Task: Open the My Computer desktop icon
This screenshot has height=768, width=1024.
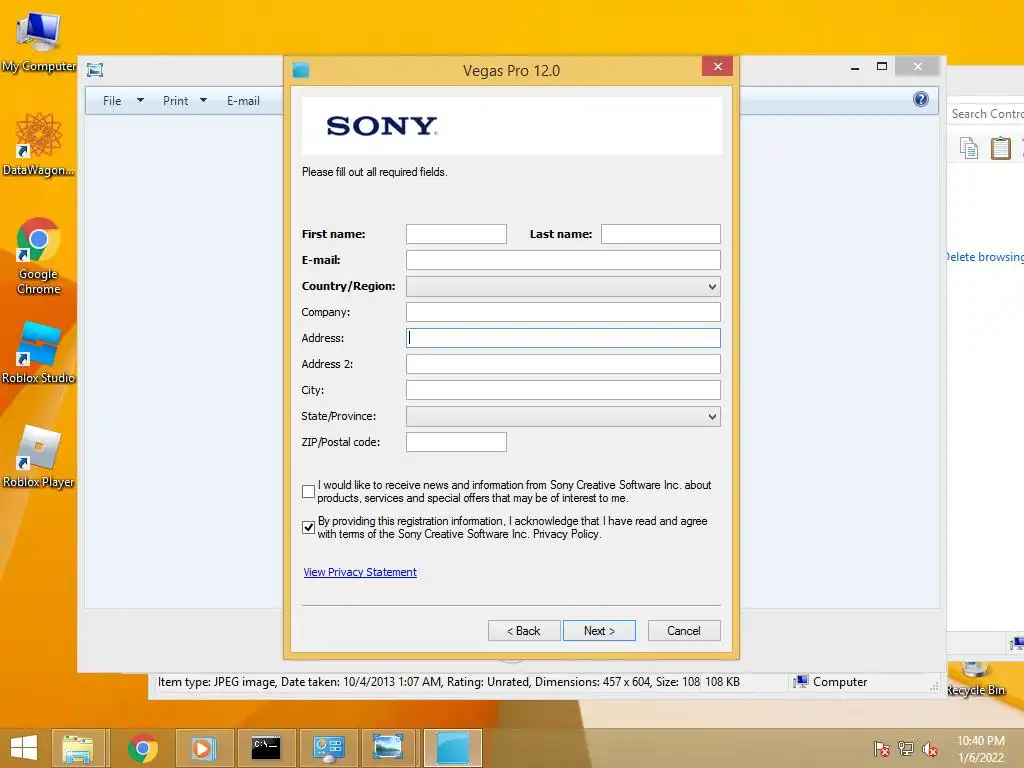Action: [38, 40]
